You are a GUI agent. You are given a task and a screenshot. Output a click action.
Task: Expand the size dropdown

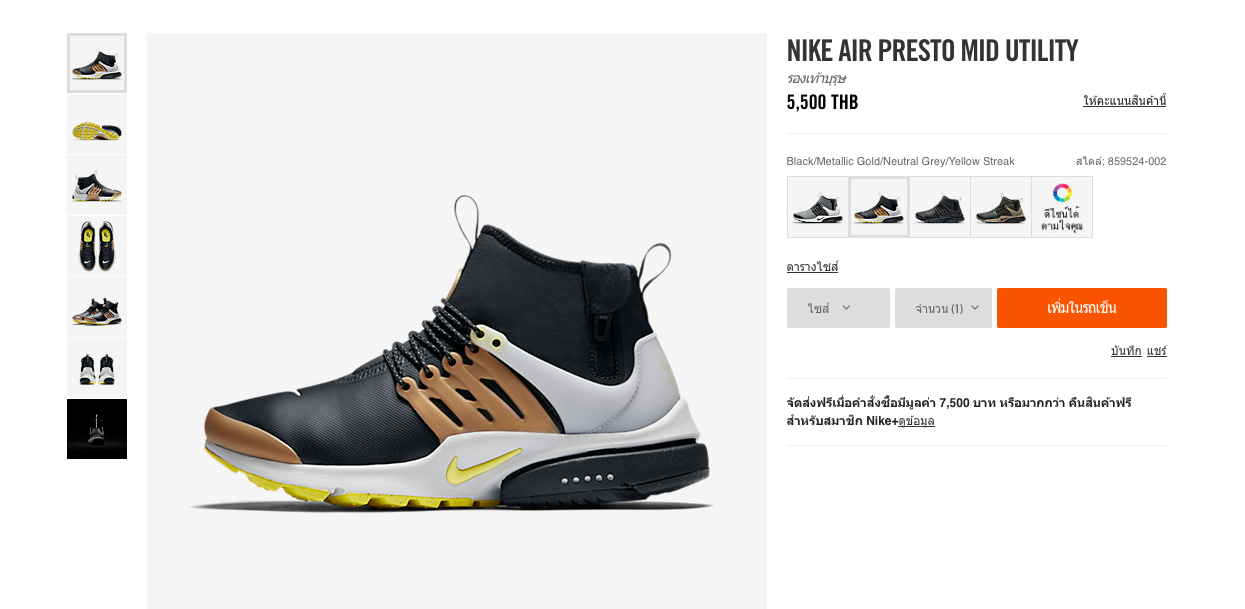838,308
